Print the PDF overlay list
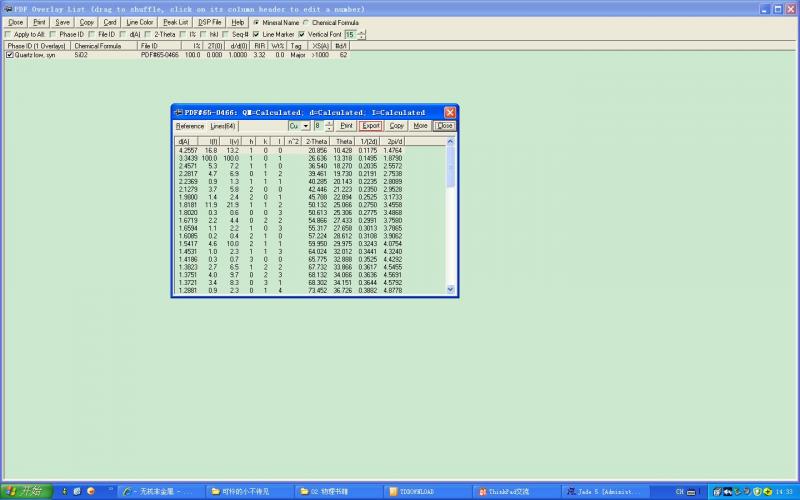This screenshot has width=800, height=500. [39, 22]
